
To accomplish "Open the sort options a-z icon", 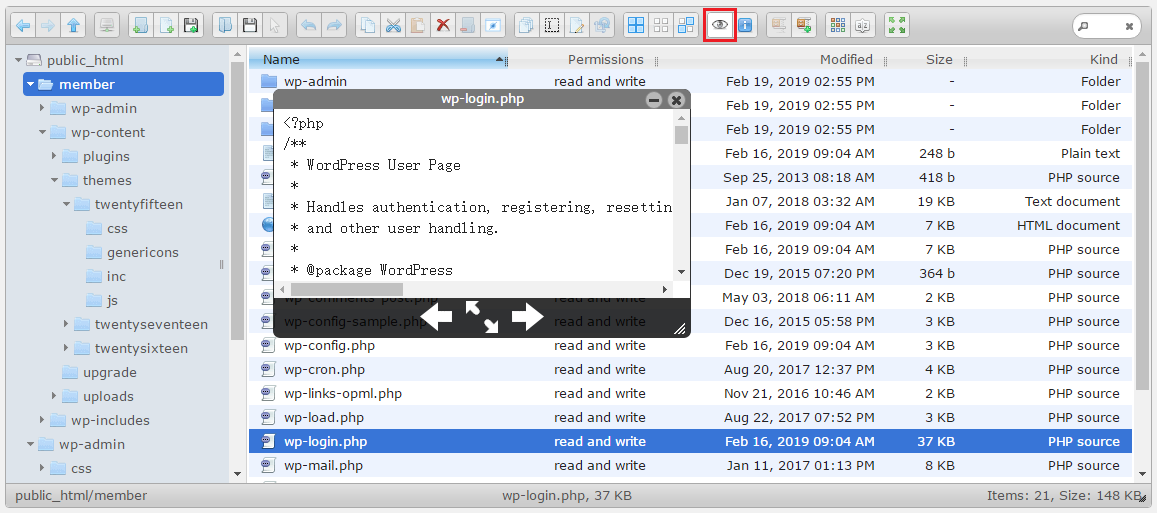I will tap(863, 25).
